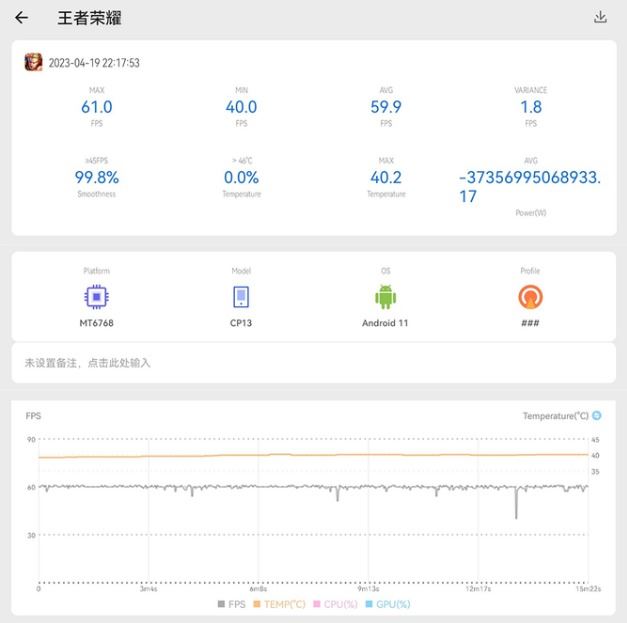
Task: Click the Android 11 OS label
Action: point(385,323)
